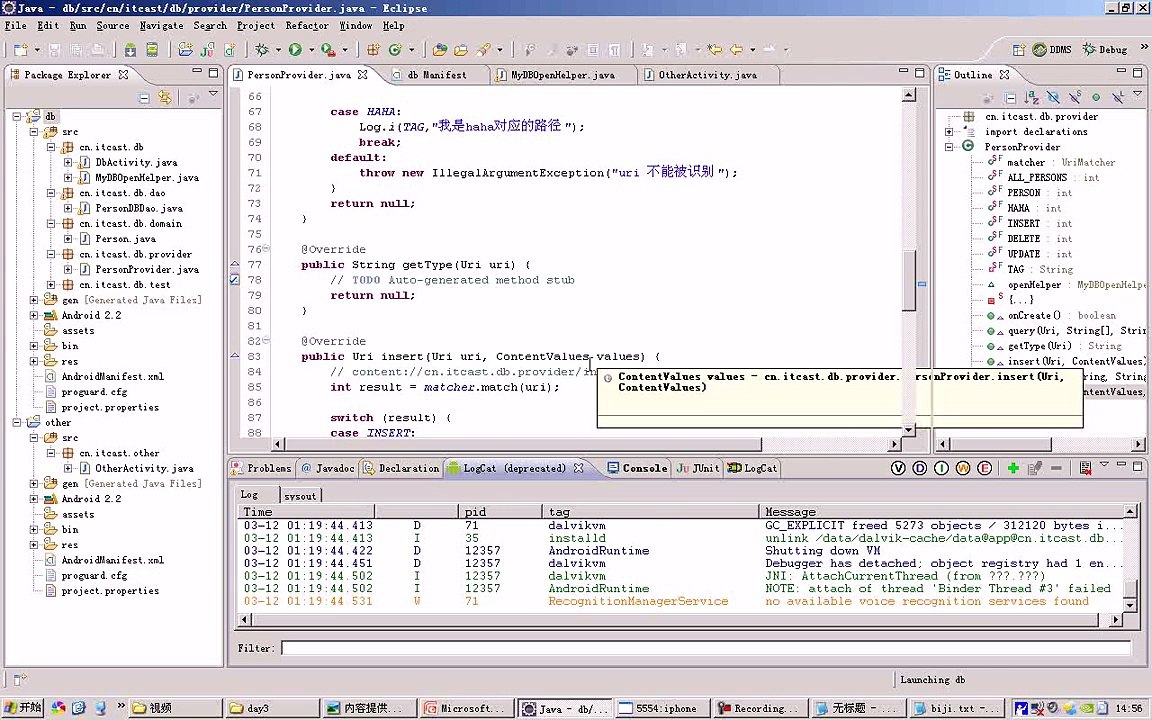Click the Windows Start button on taskbar
Screen dimensions: 1152x720
click(22, 708)
